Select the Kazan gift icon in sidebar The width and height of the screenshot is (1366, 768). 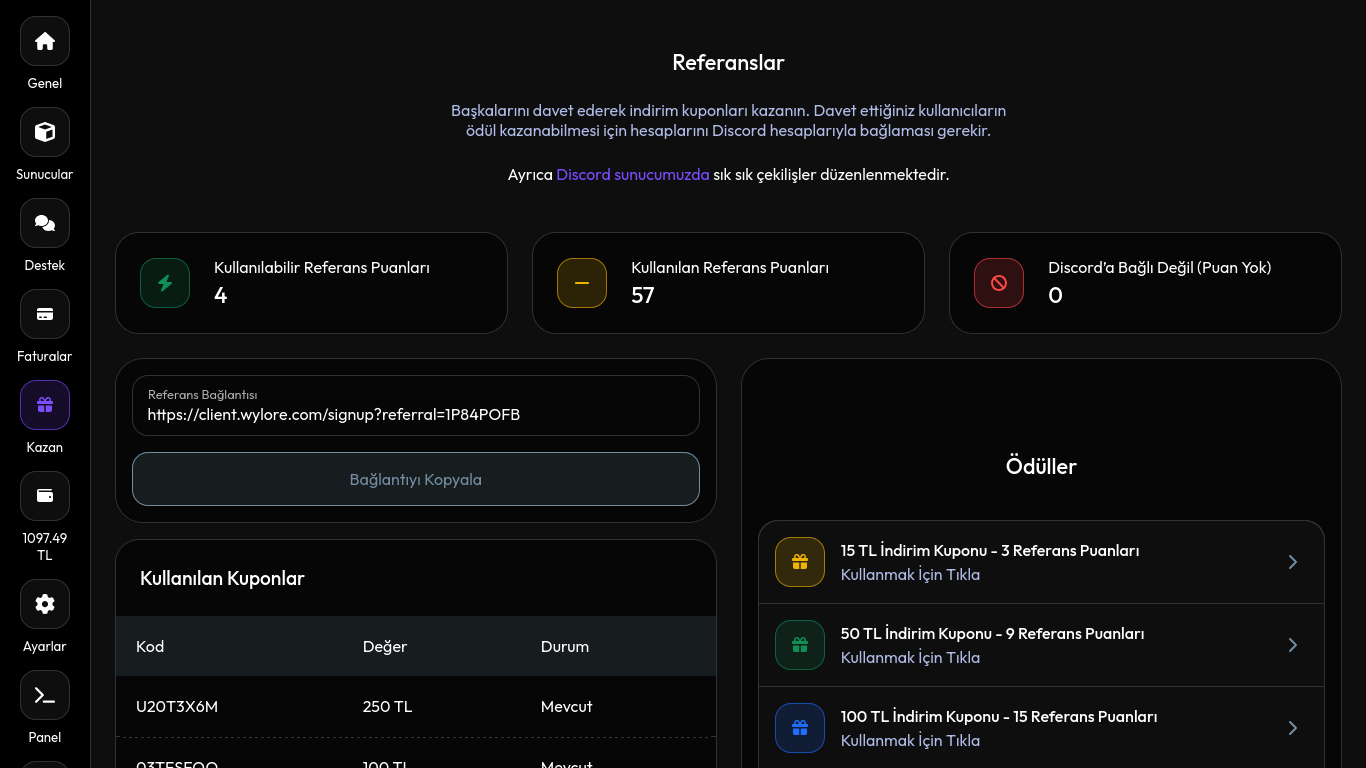click(x=44, y=405)
